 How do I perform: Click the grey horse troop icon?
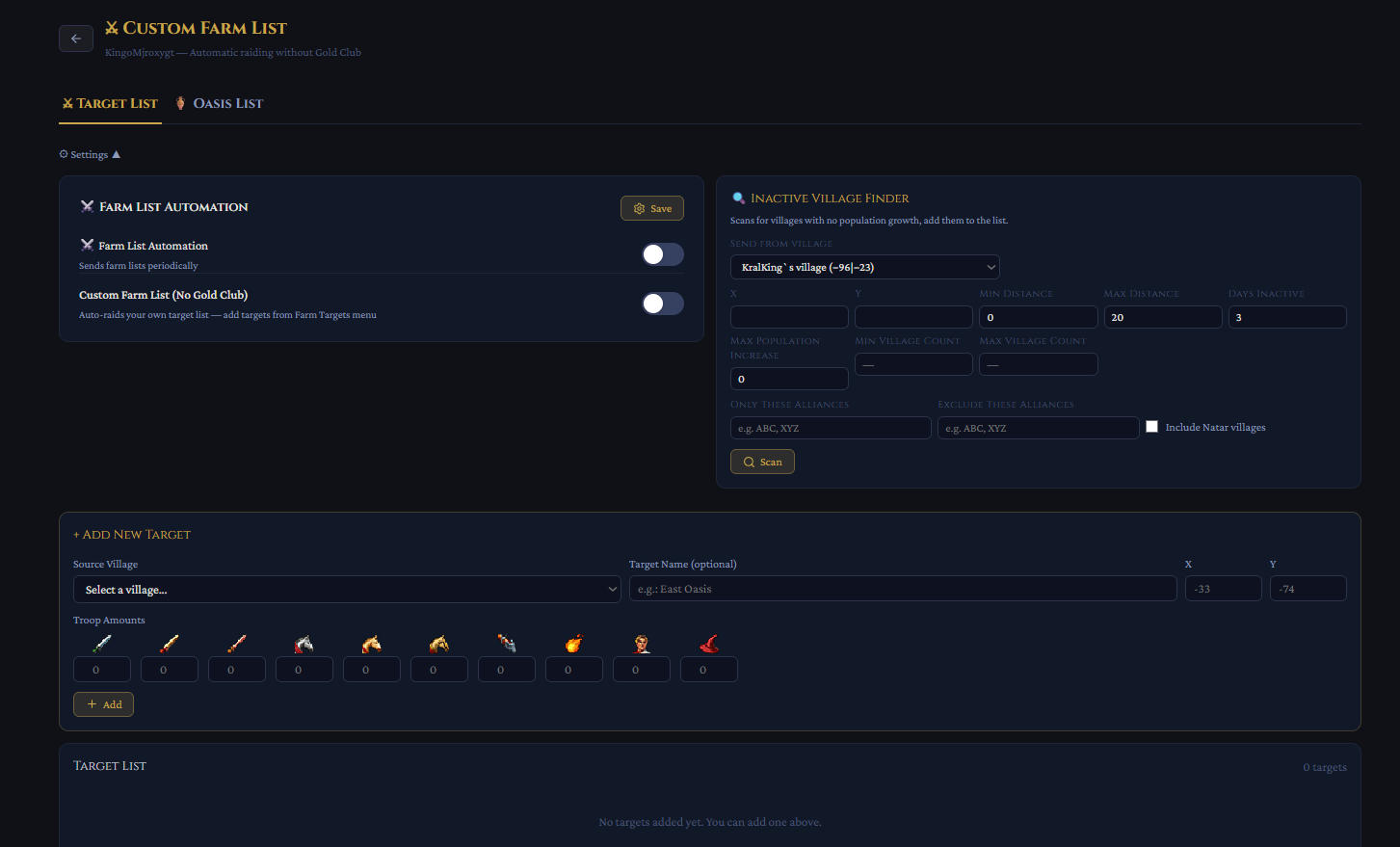coord(304,643)
